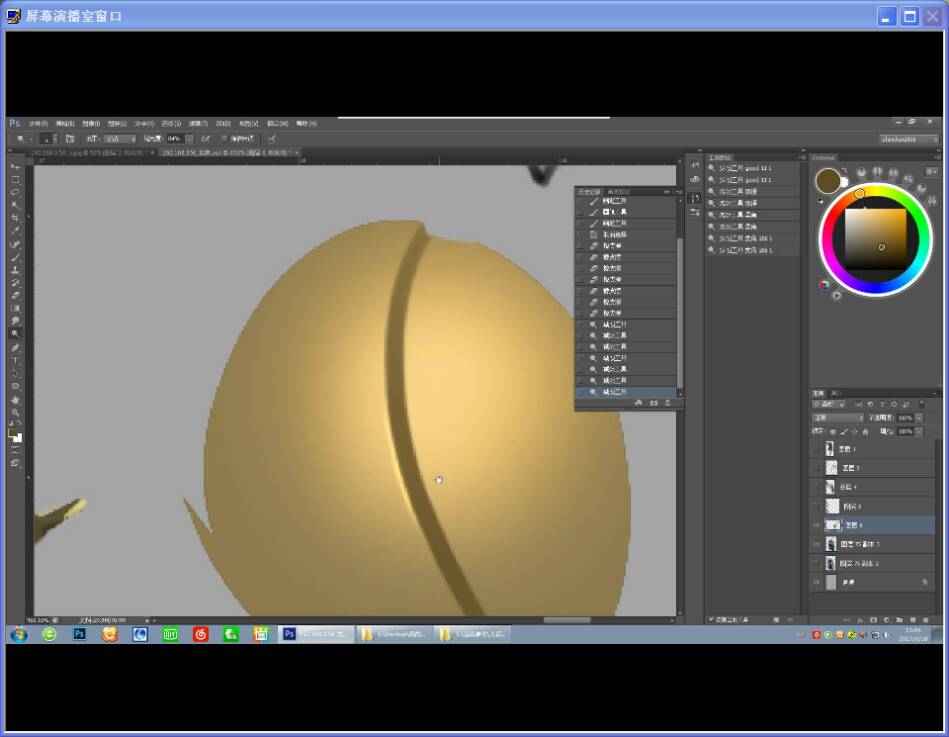Select the Zoom tool in toolbox
This screenshot has width=949, height=737.
click(x=16, y=412)
